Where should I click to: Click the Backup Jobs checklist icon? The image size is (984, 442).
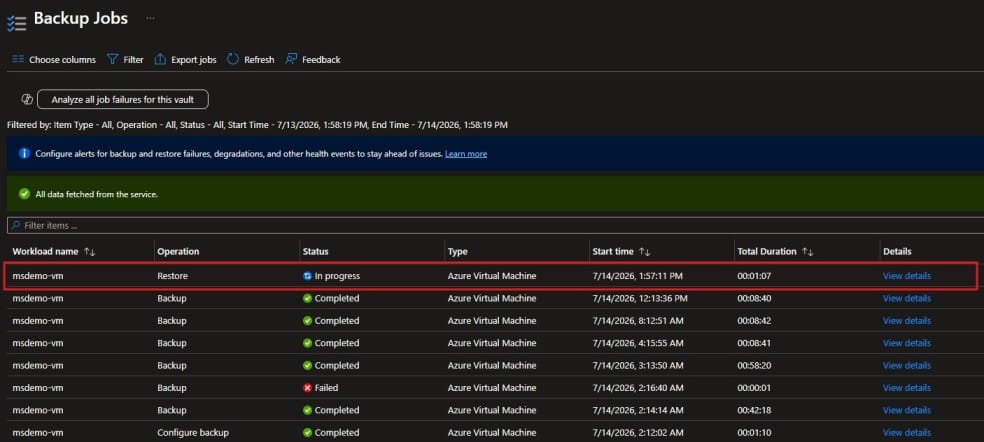point(16,22)
